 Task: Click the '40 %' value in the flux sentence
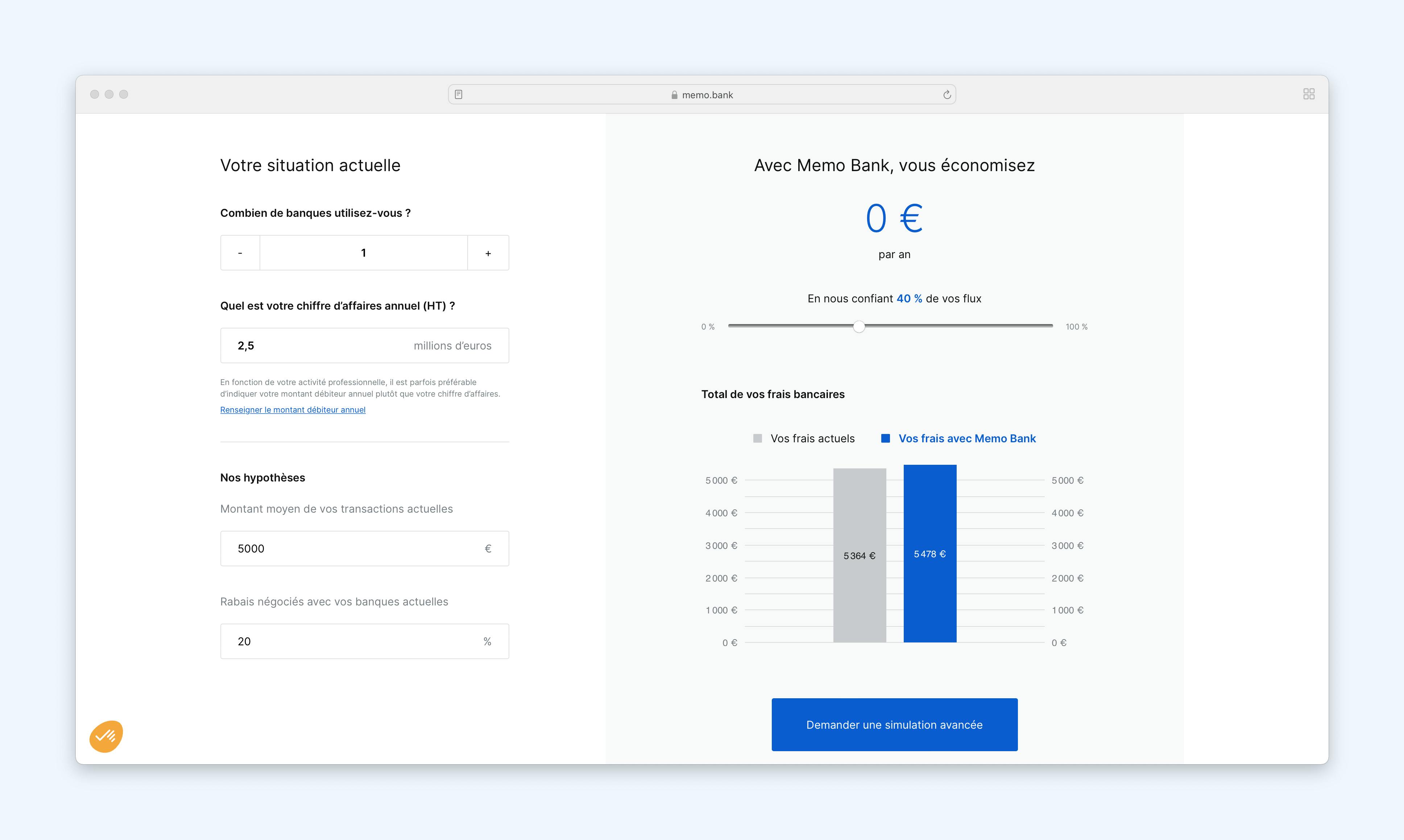click(x=909, y=298)
